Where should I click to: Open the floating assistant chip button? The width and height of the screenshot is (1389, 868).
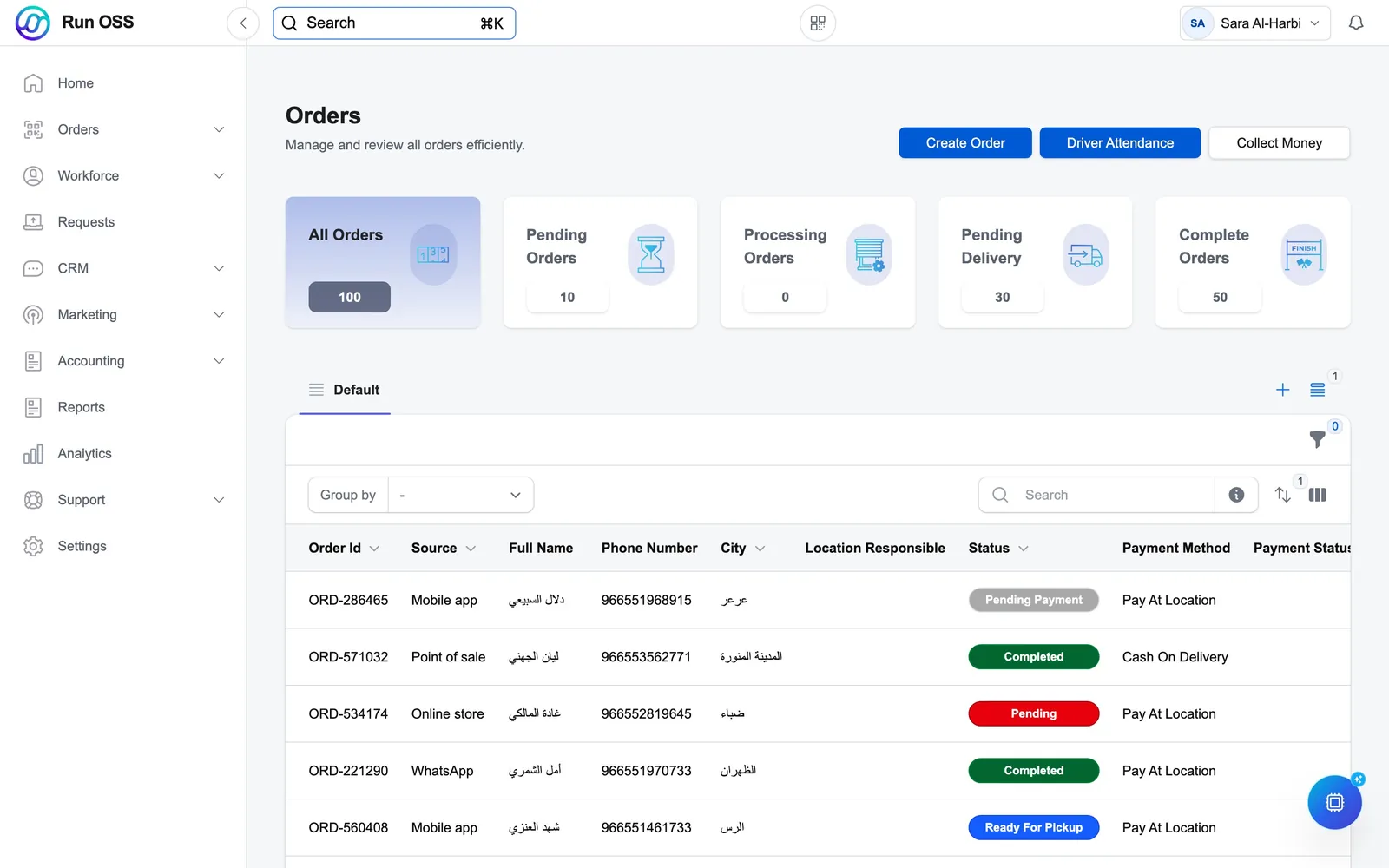point(1335,802)
